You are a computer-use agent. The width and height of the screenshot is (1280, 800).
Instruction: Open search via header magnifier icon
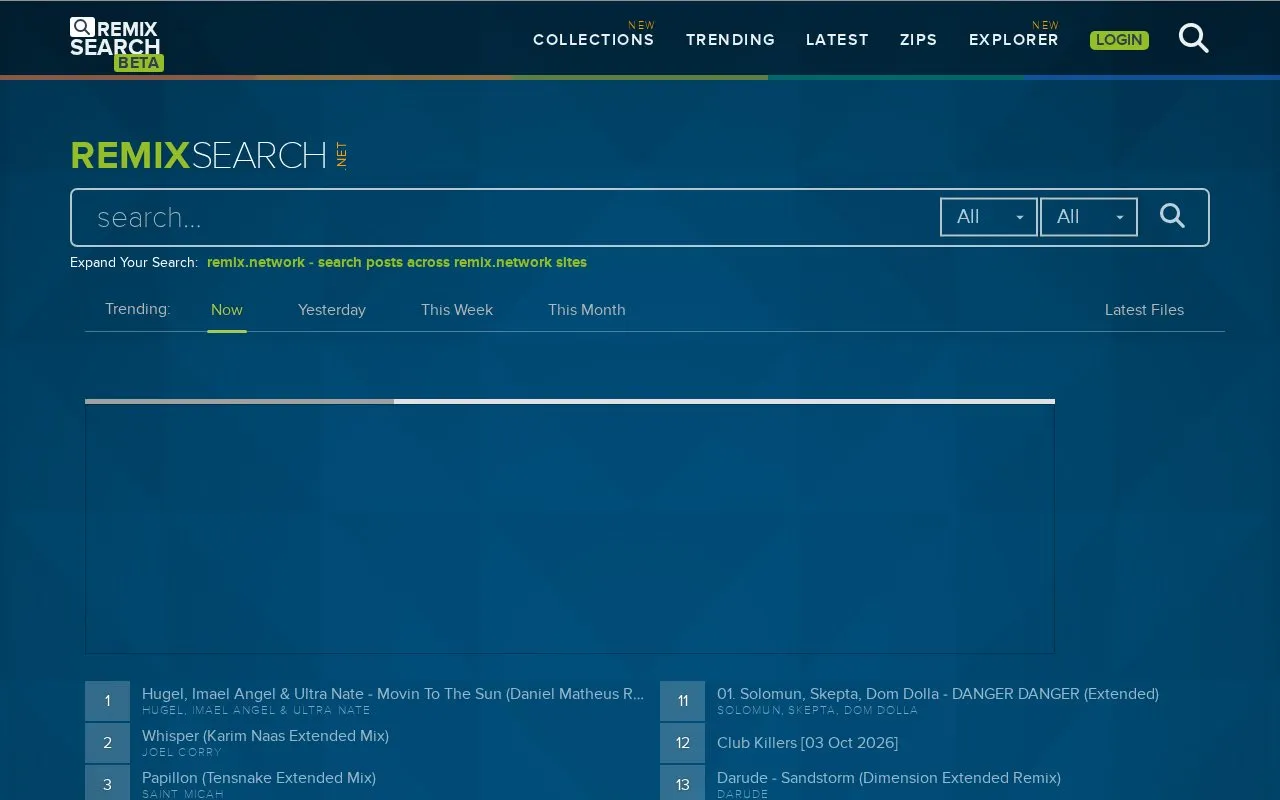pyautogui.click(x=1193, y=38)
